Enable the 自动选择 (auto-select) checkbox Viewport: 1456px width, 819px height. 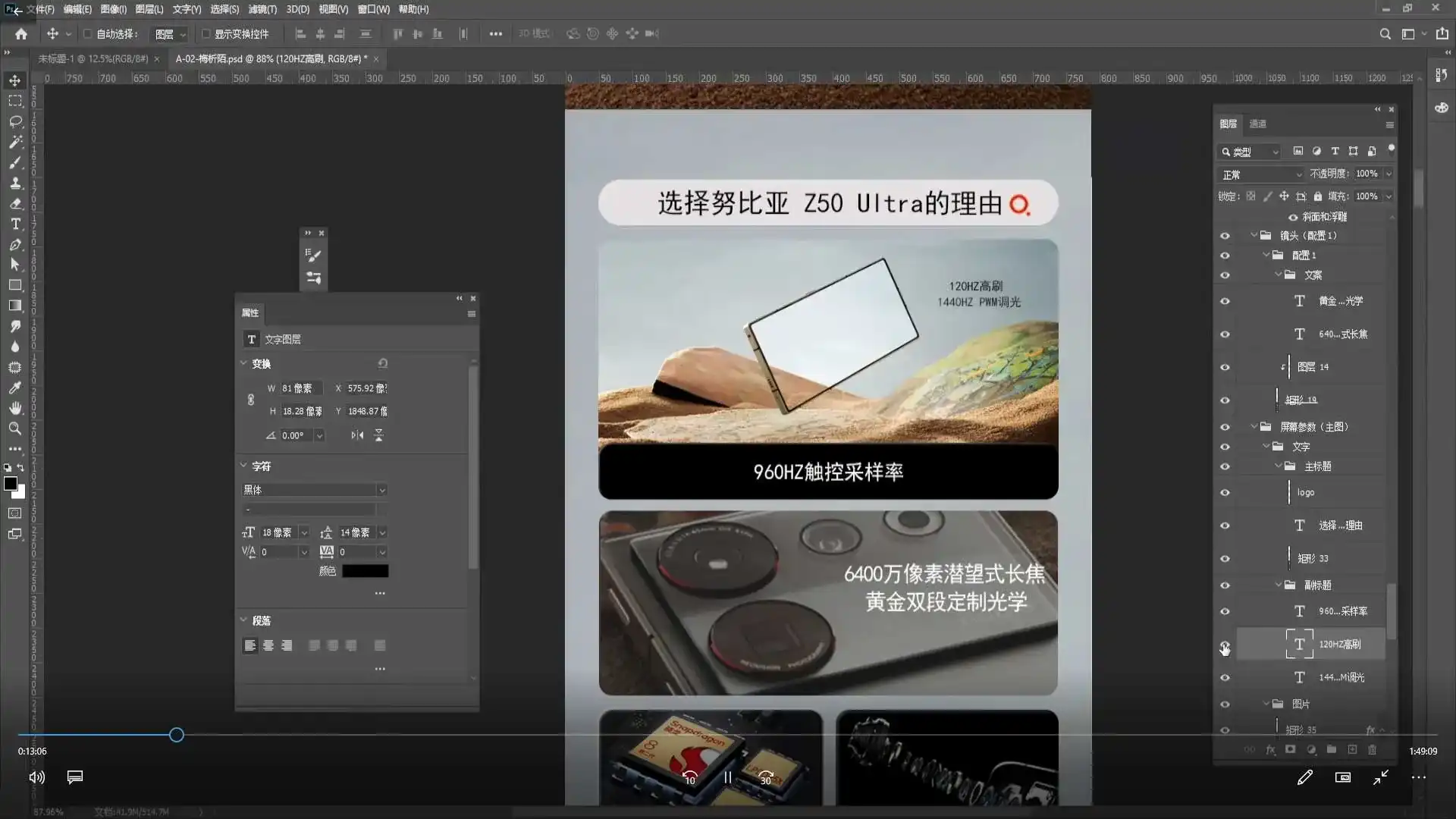point(88,34)
